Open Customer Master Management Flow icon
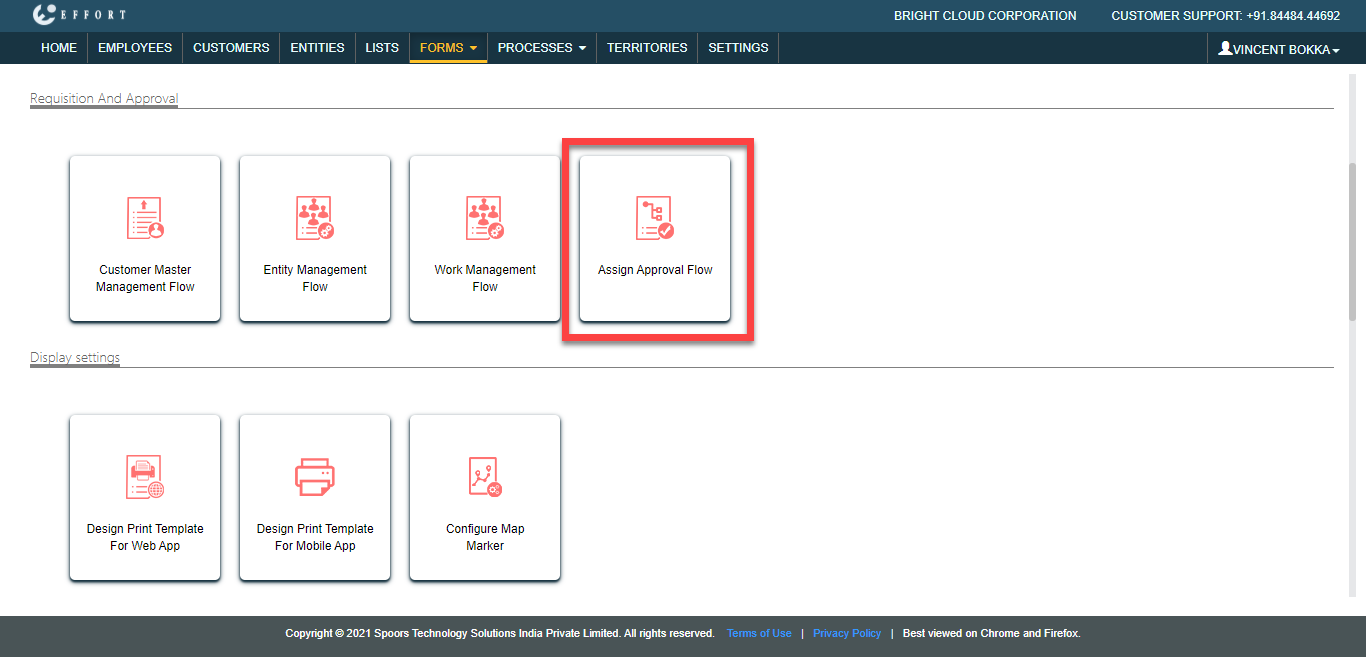This screenshot has height=657, width=1366. (x=145, y=218)
